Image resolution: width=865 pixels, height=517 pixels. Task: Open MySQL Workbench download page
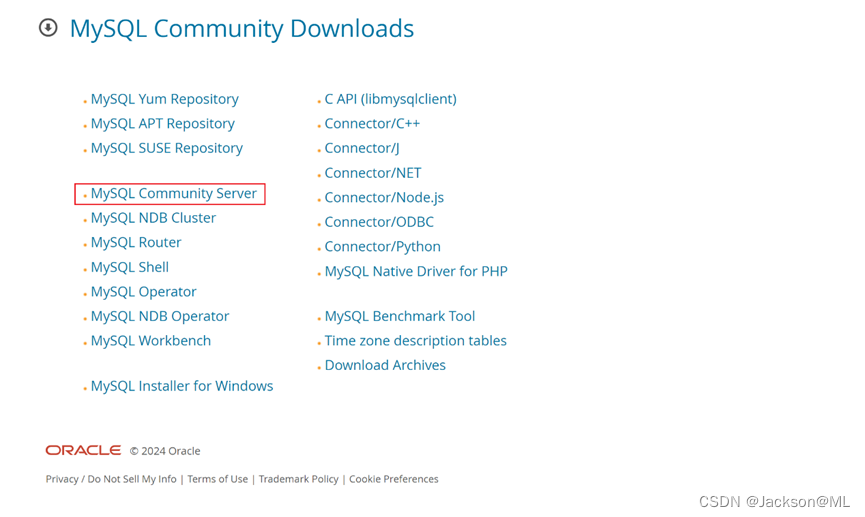151,340
